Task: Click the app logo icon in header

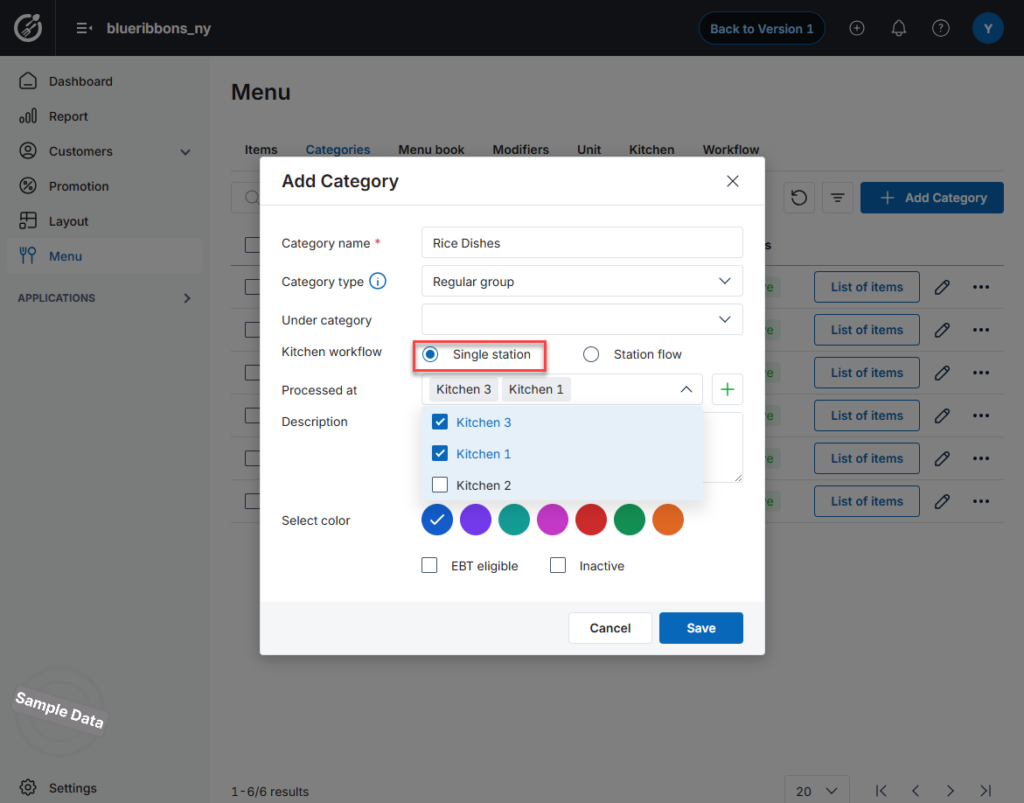Action: (28, 28)
